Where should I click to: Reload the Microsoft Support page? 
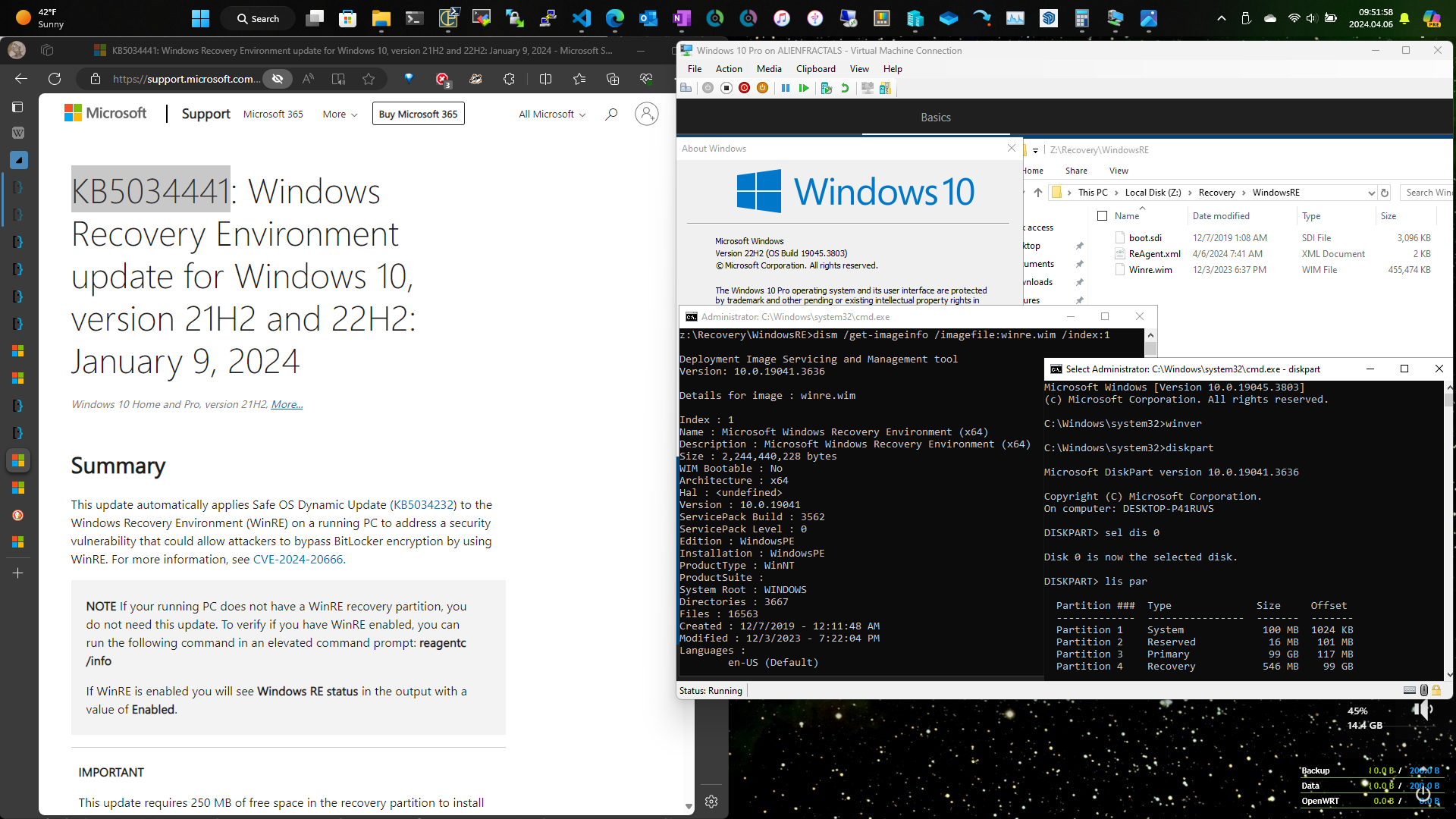55,79
